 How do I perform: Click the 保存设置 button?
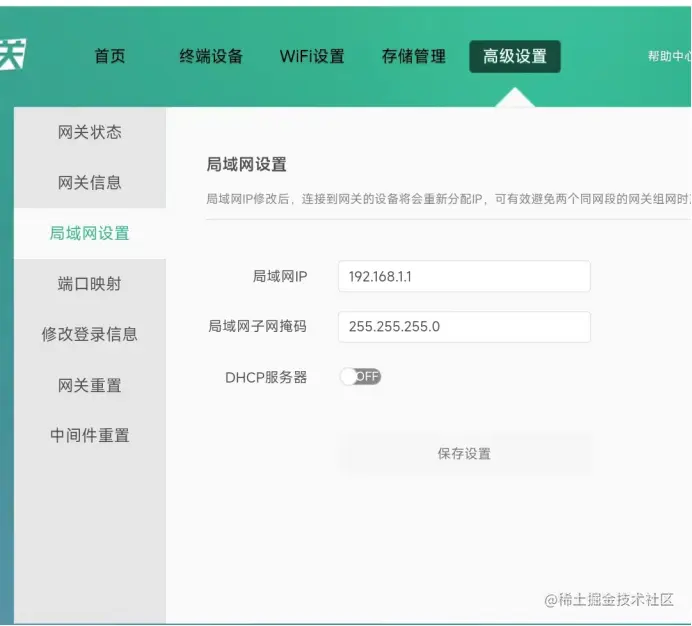click(464, 453)
